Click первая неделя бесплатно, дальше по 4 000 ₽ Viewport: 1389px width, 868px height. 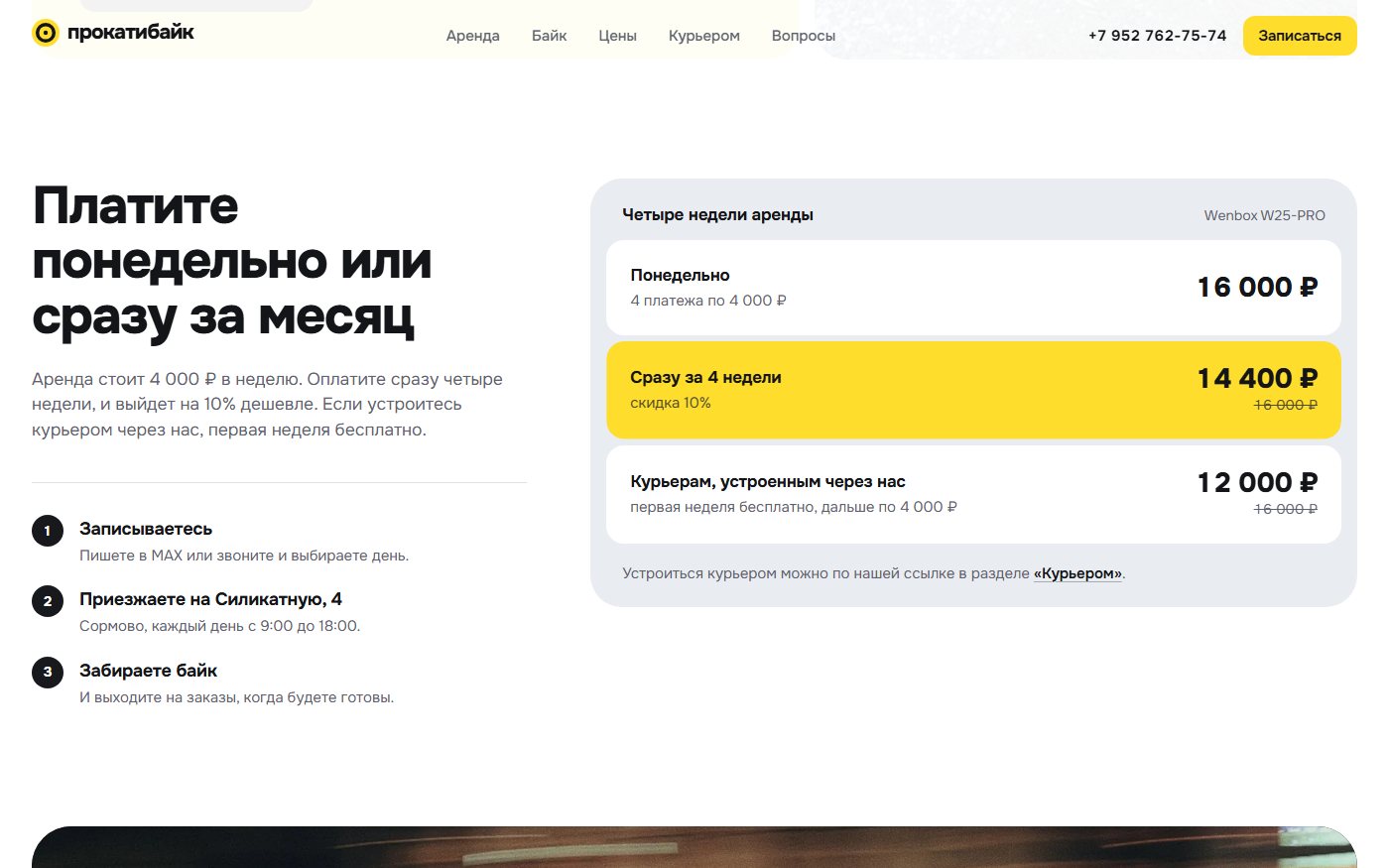click(794, 507)
